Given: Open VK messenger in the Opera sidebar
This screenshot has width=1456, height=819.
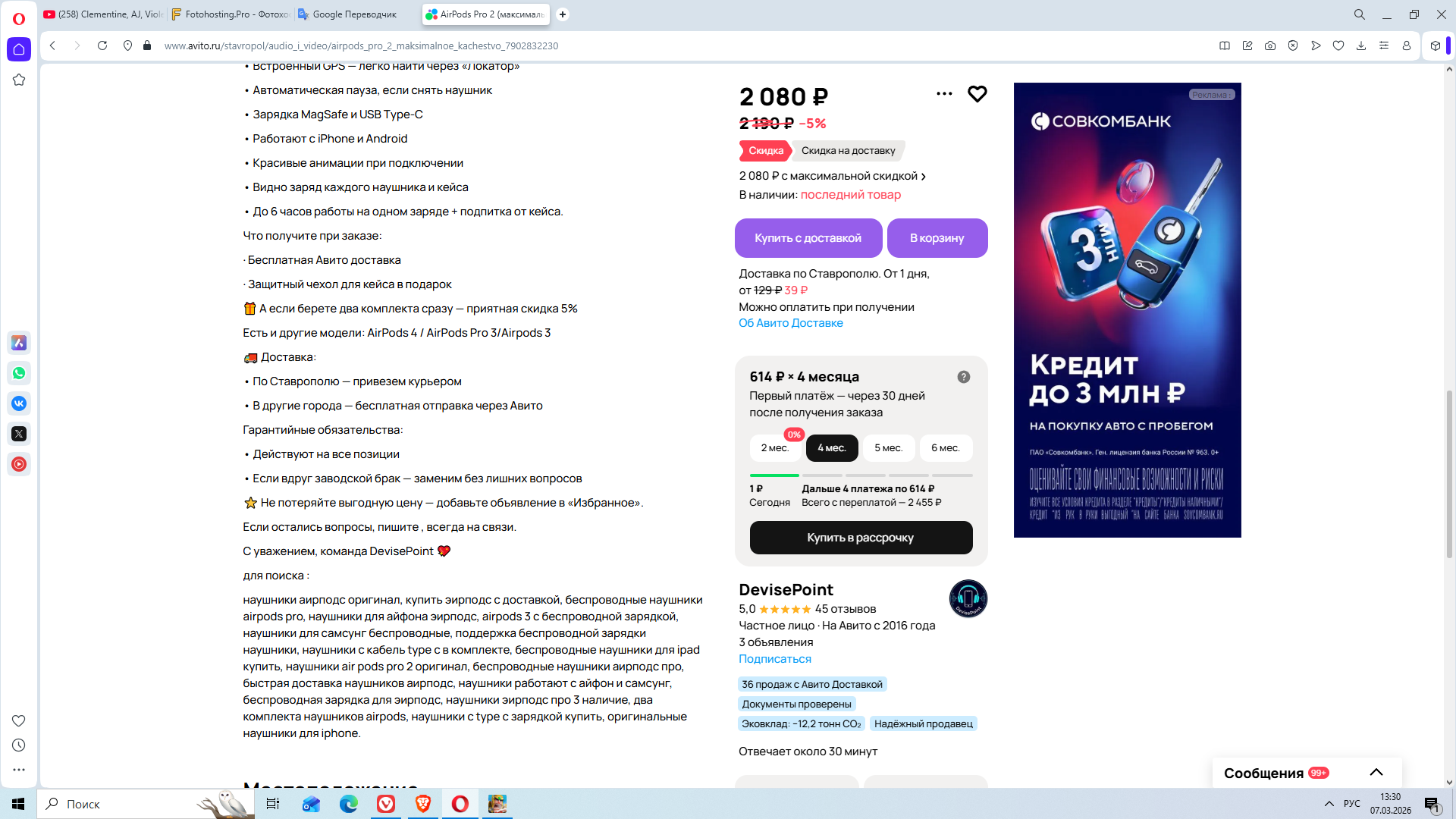Looking at the screenshot, I should tap(19, 403).
